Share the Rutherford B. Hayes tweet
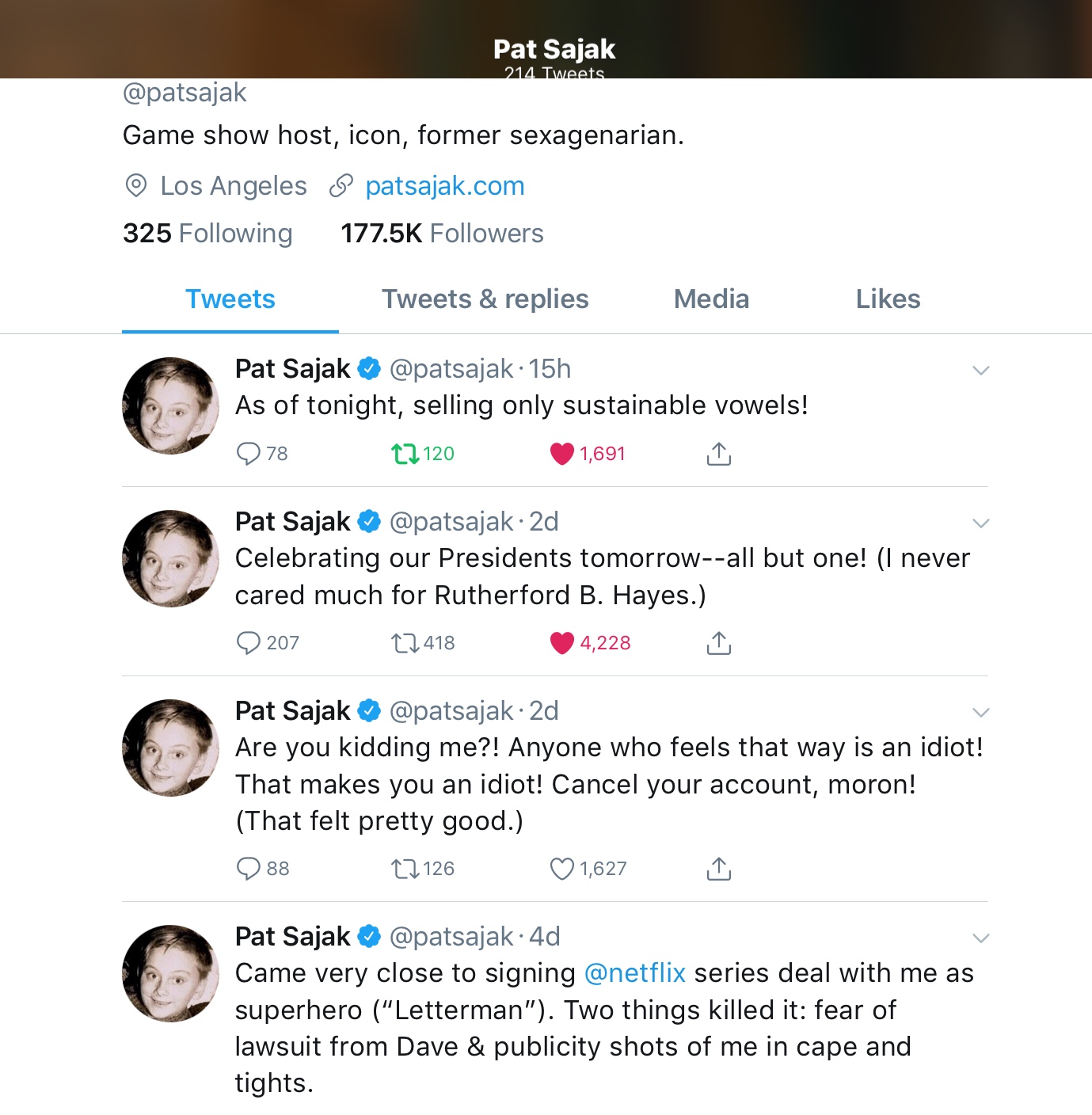 [x=718, y=643]
